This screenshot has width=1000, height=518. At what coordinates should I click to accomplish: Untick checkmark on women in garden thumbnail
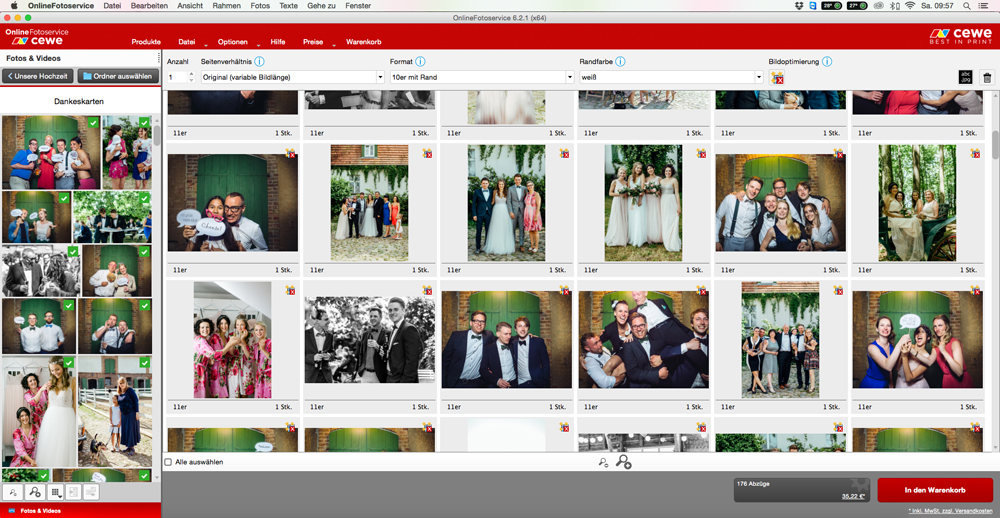145,122
